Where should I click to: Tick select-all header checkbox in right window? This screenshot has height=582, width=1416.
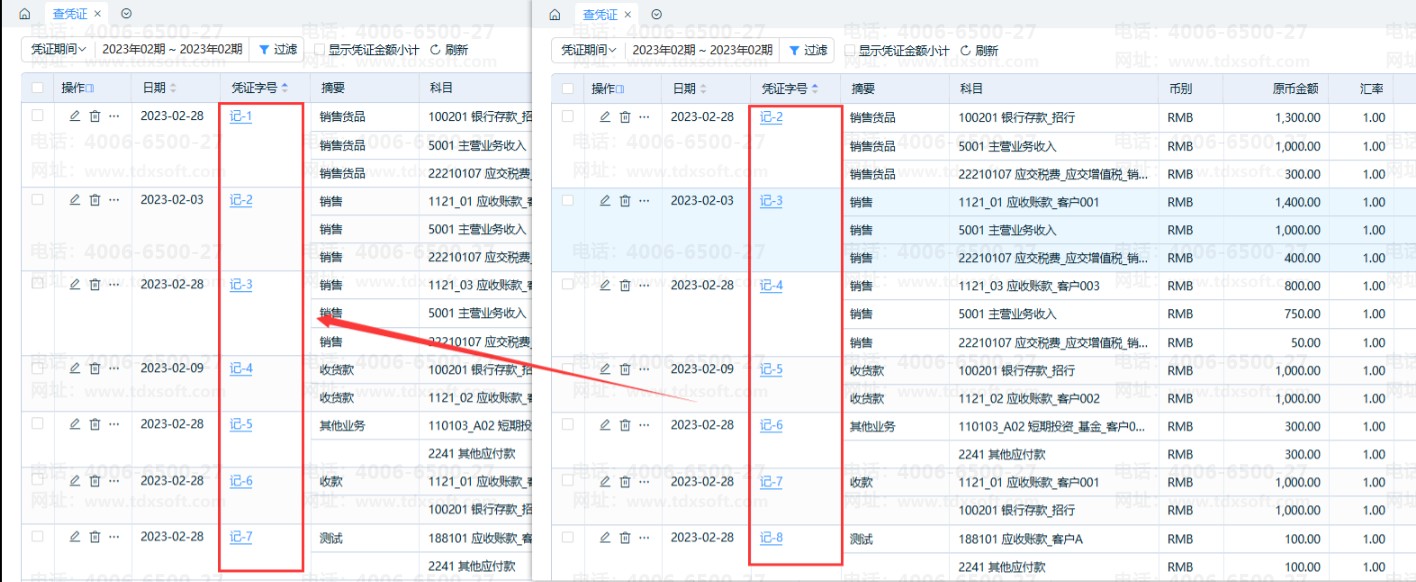[x=568, y=88]
